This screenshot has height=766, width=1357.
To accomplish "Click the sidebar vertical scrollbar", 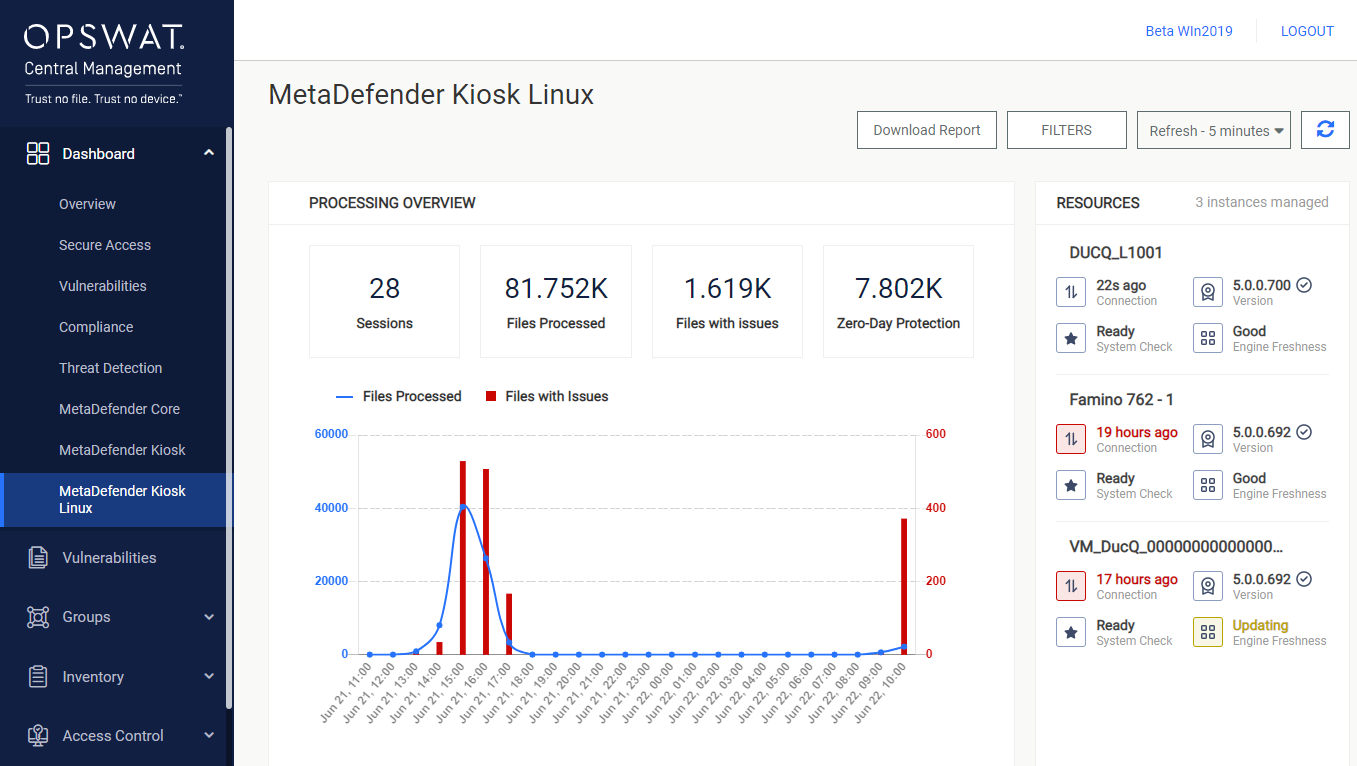I will (229, 418).
